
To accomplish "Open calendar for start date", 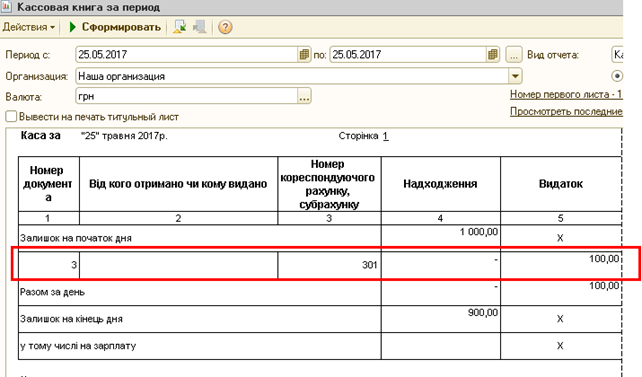I will 304,54.
